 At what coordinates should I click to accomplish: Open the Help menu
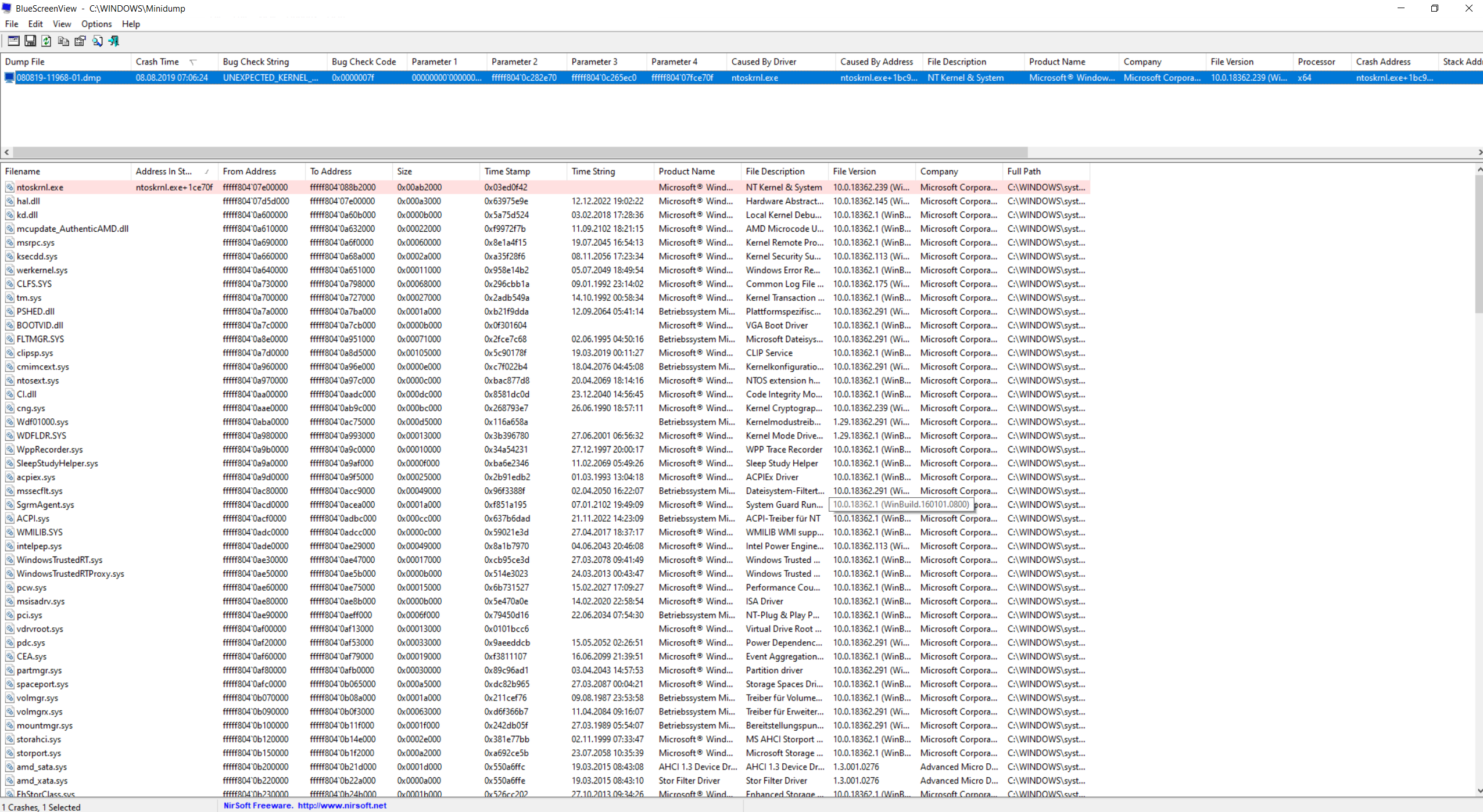coord(131,24)
